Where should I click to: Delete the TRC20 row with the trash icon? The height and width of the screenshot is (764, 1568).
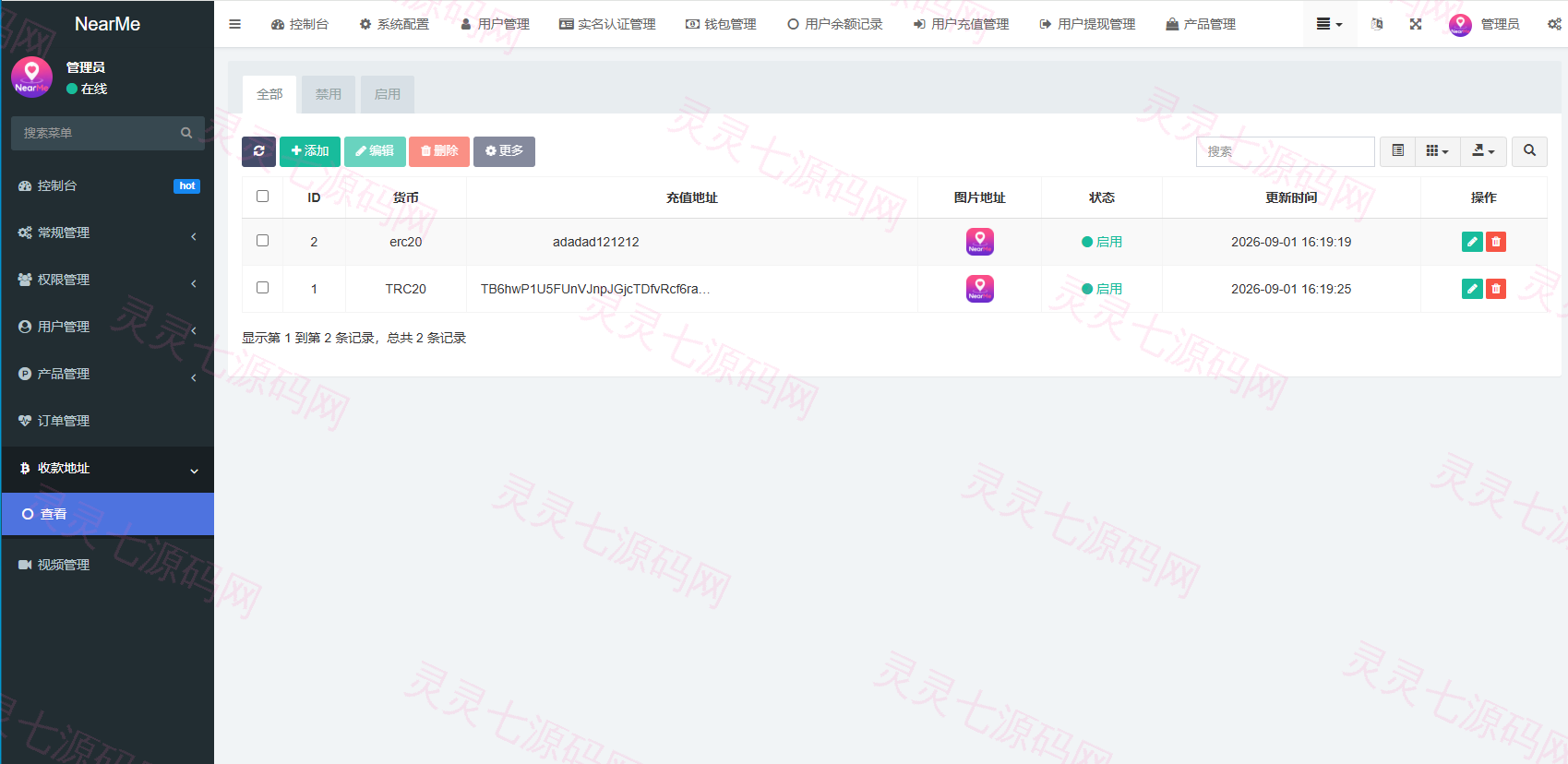(1496, 289)
